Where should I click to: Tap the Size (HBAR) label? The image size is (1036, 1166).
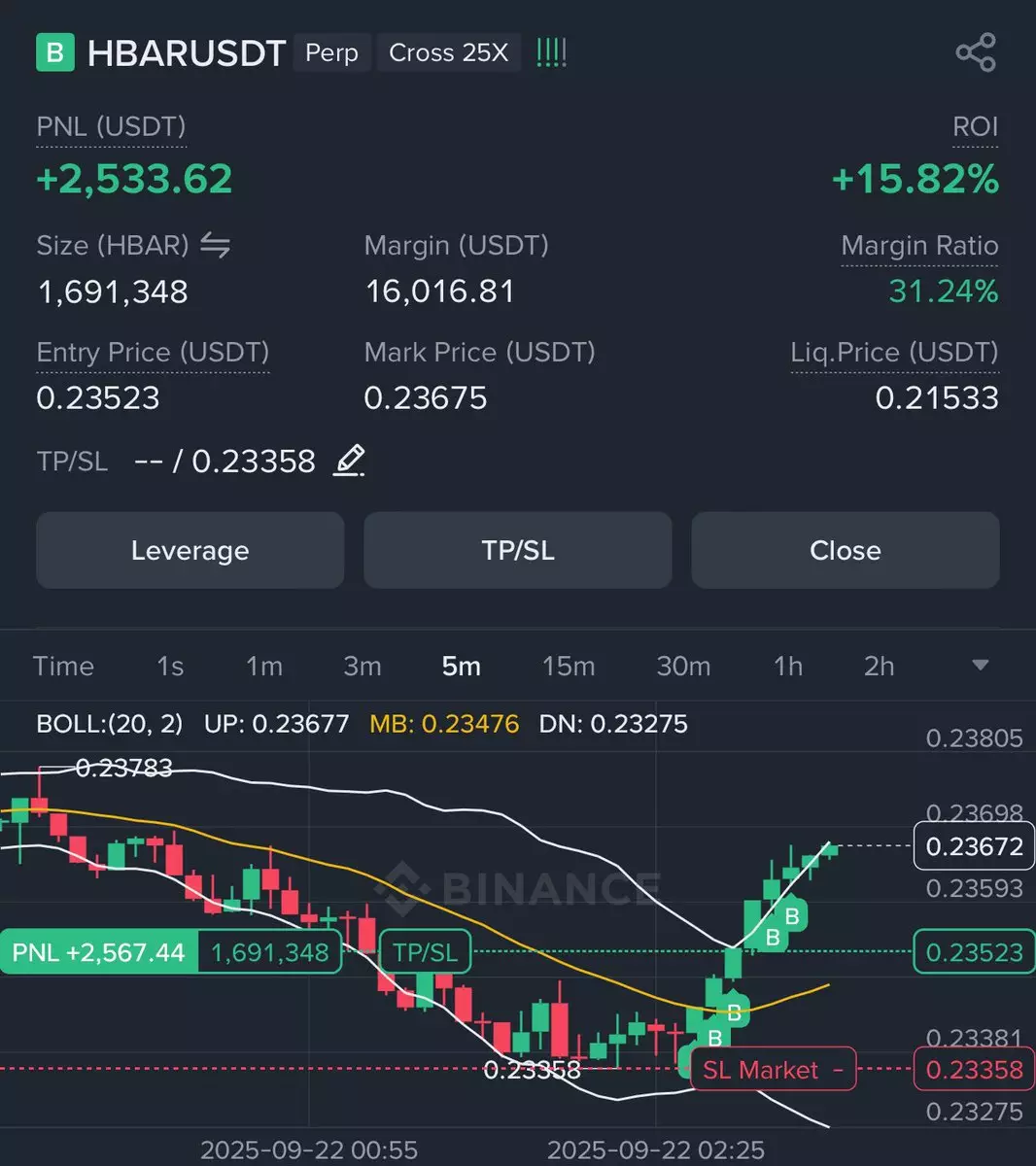pyautogui.click(x=113, y=246)
